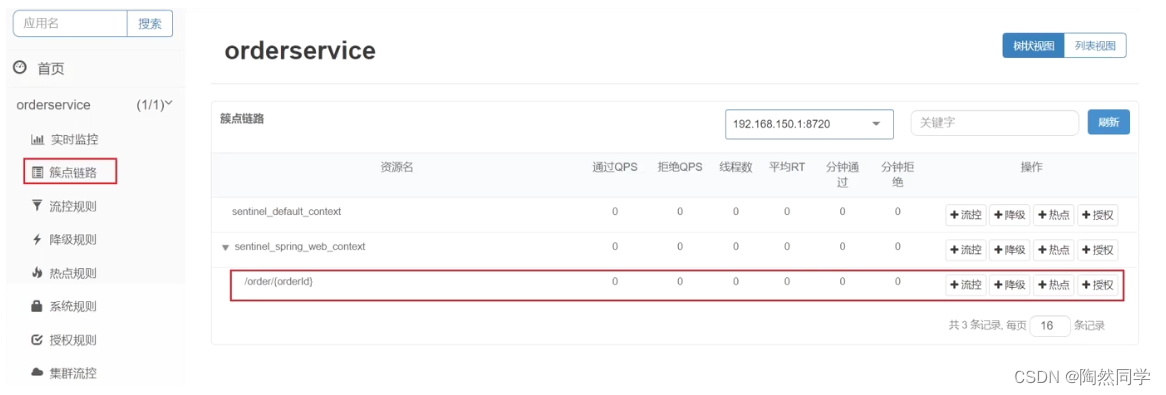Click the 通过QPS column header
The image size is (1166, 395).
[x=615, y=168]
